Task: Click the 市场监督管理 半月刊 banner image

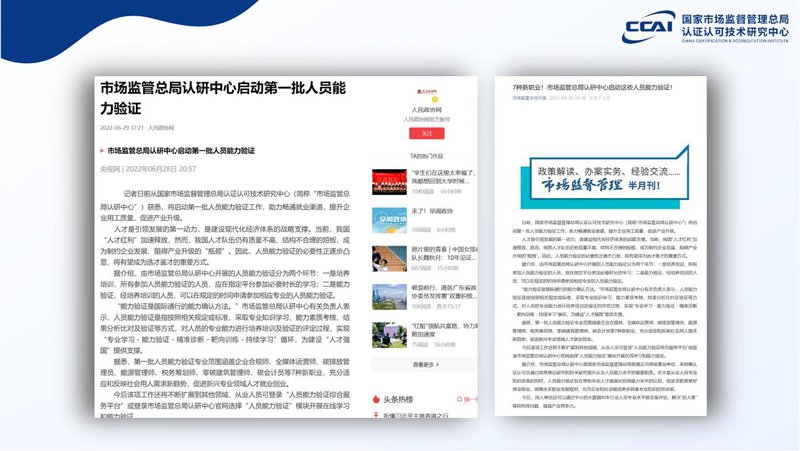Action: click(x=605, y=177)
